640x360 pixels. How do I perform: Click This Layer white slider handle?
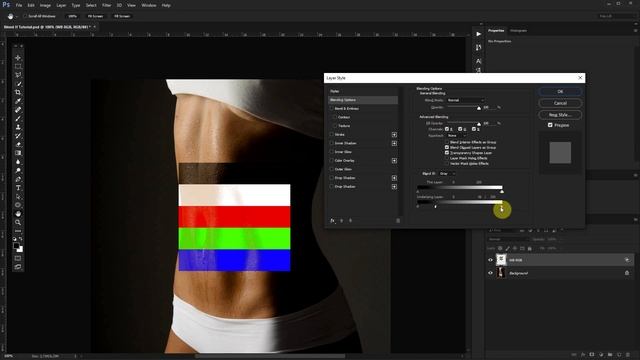click(x=502, y=191)
